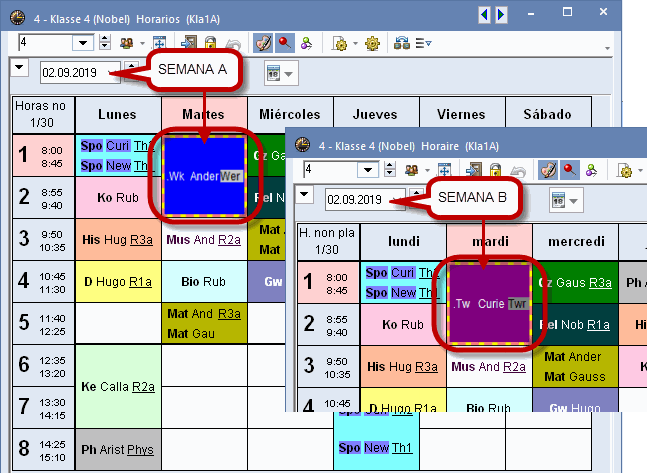This screenshot has width=647, height=473.
Task: Click the refresh sync icon in Horarios toolbar
Action: [x=401, y=43]
